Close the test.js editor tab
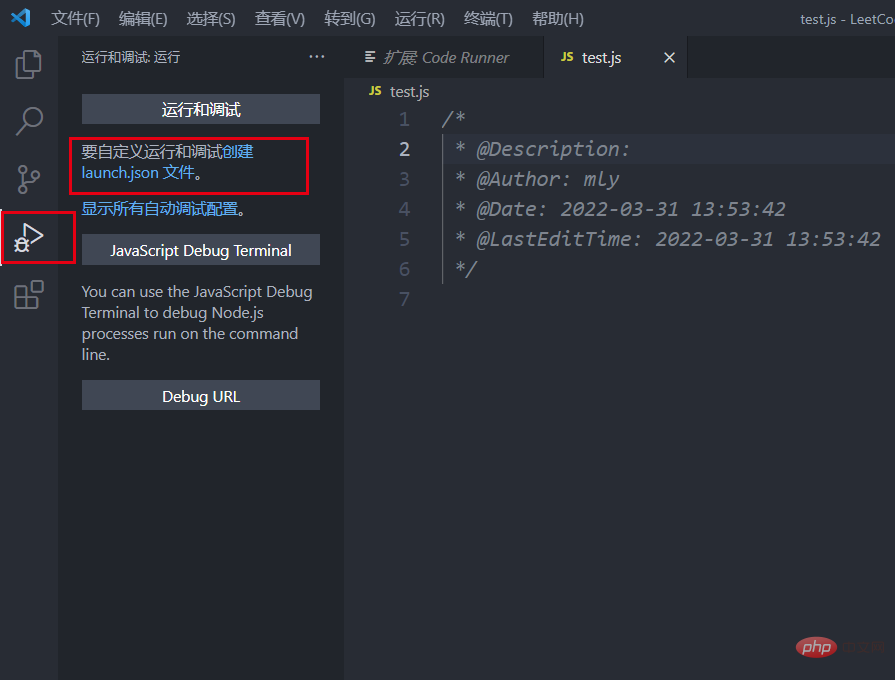The height and width of the screenshot is (680, 895). (x=669, y=58)
